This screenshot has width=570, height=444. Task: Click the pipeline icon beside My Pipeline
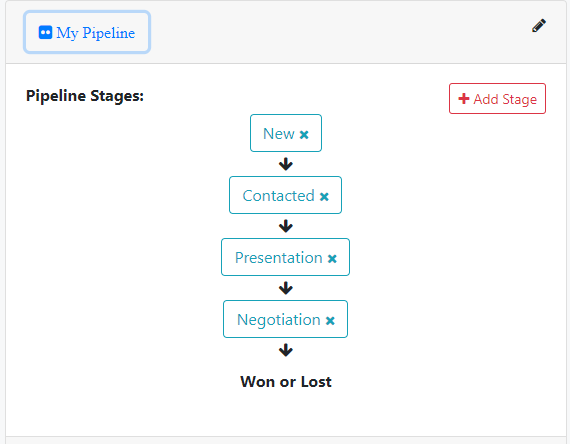click(45, 32)
